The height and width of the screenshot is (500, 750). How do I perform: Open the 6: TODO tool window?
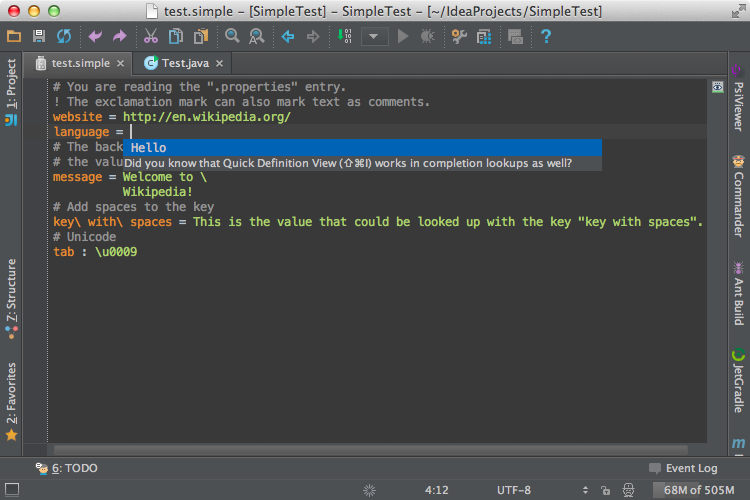66,468
